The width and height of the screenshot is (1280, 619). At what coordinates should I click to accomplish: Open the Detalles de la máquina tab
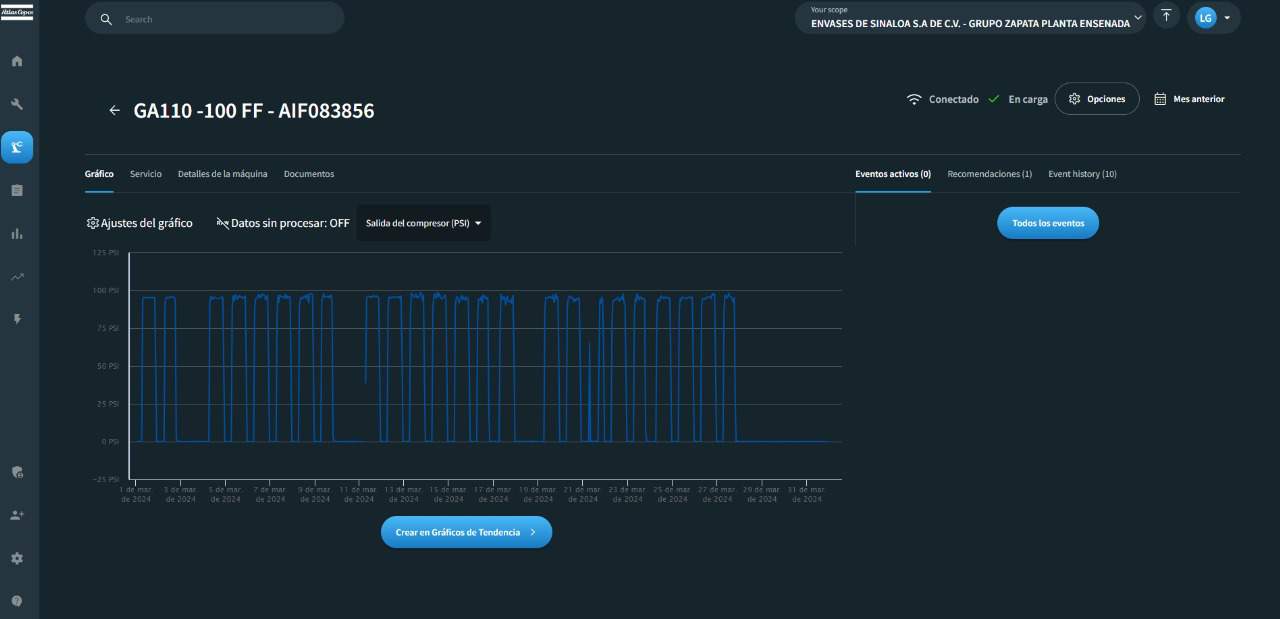(222, 174)
